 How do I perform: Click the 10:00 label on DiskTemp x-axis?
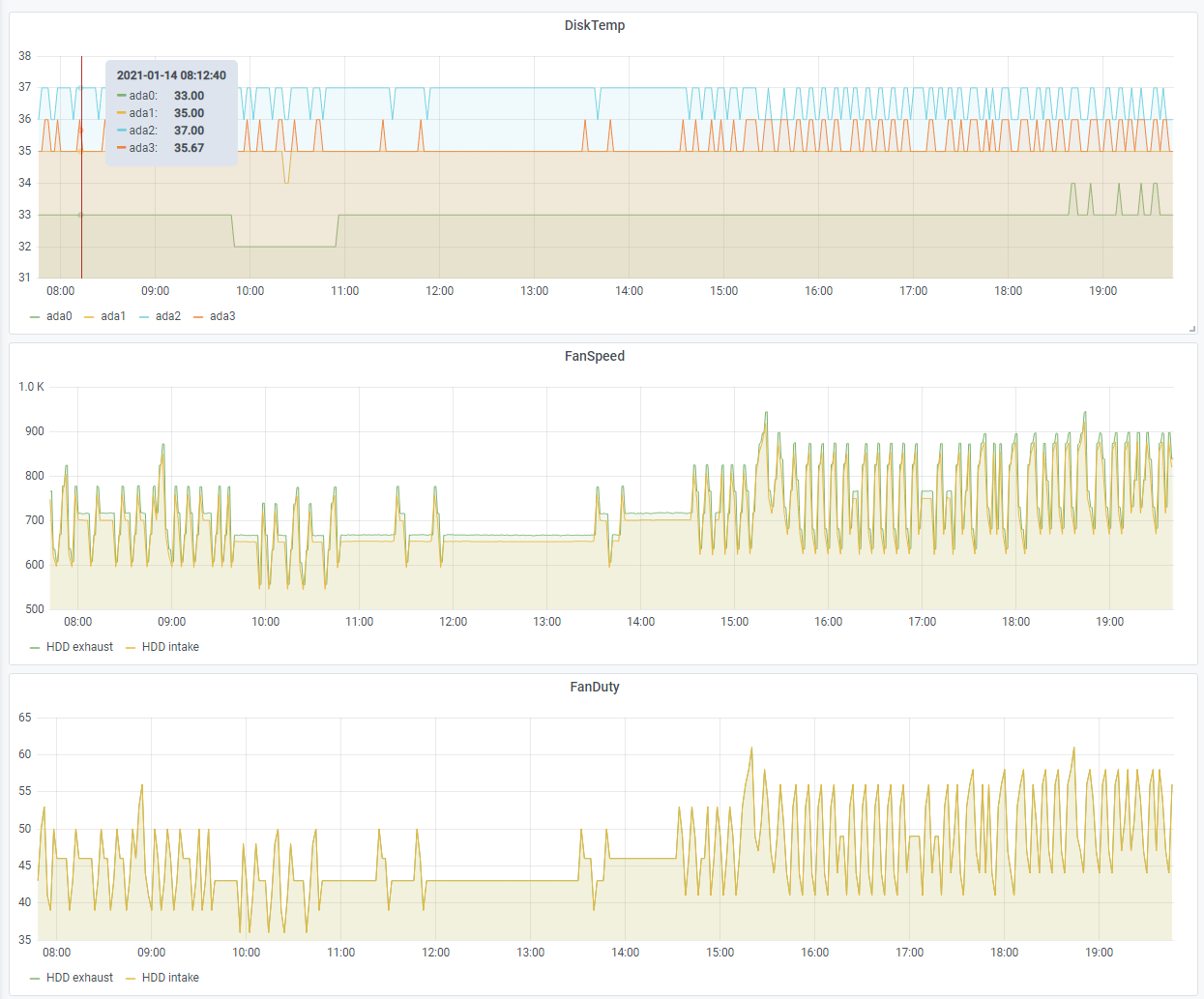click(x=250, y=291)
